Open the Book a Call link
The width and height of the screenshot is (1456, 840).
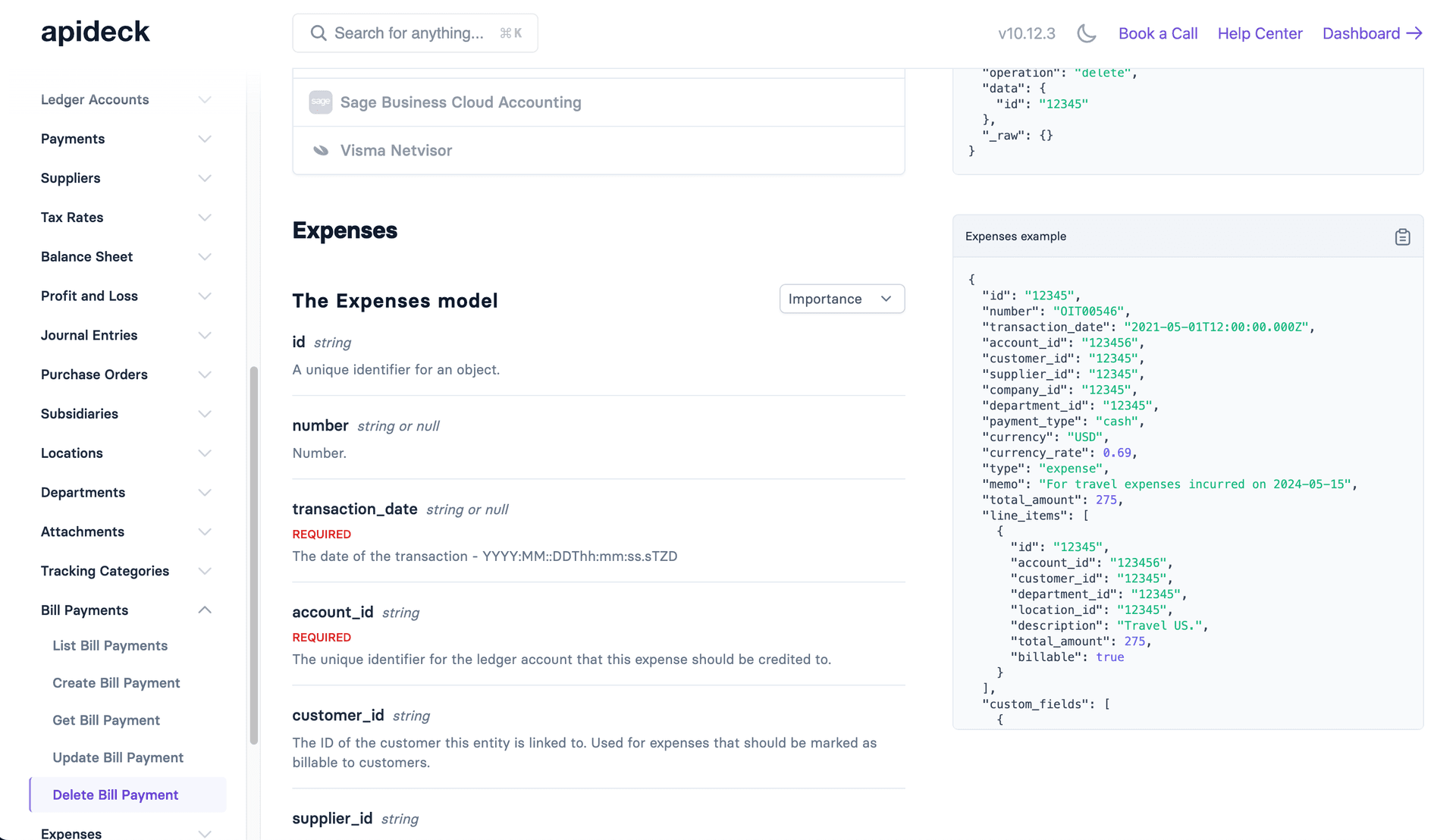[1157, 33]
